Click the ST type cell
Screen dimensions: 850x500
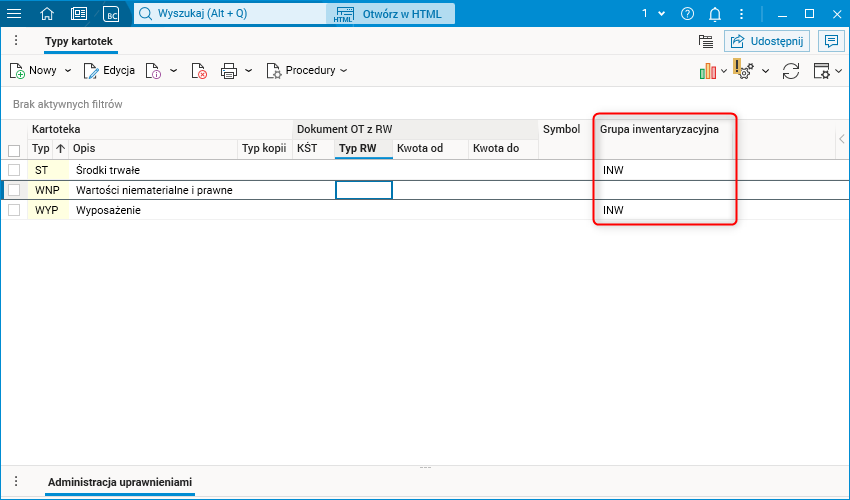[48, 170]
